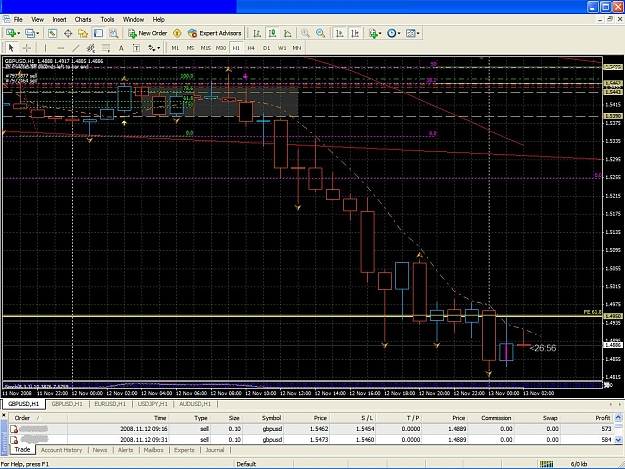Switch chart to Candlesticks mode
Viewport: 625px width, 469px height.
(x=272, y=33)
